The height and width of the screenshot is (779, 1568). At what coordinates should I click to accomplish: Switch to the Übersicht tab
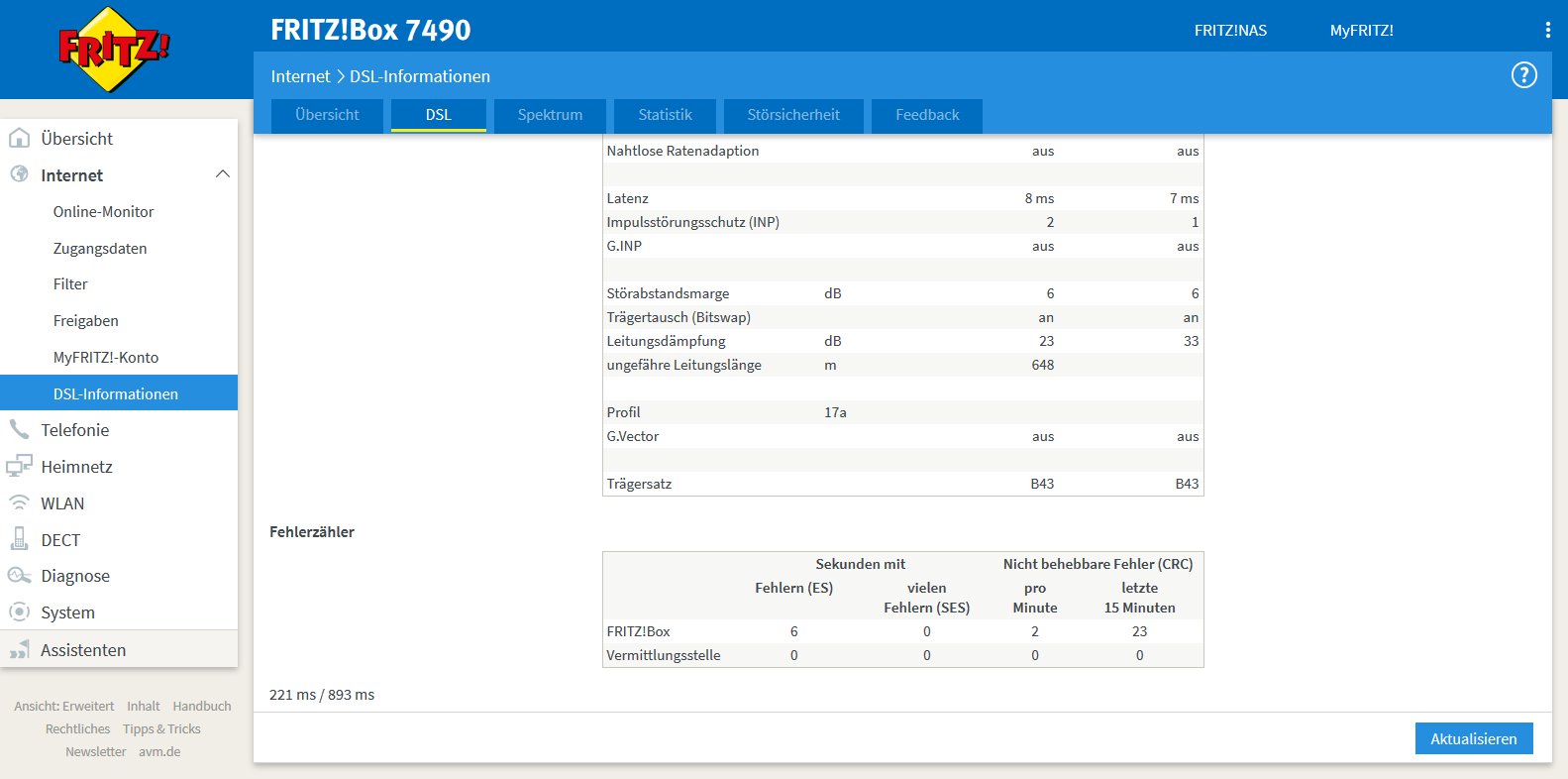coord(327,115)
